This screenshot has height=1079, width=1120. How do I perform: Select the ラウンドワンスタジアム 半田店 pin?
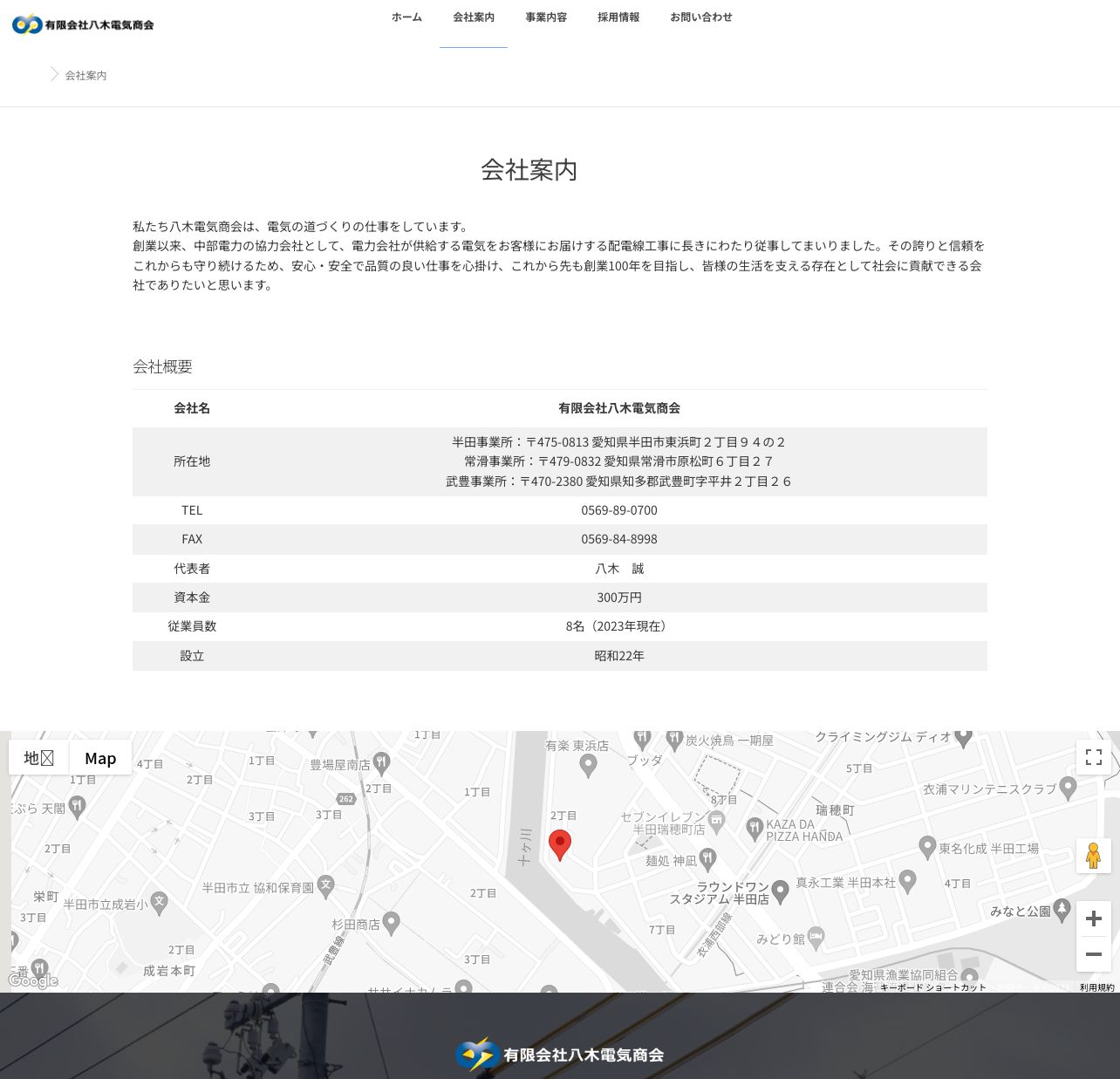[x=781, y=891]
